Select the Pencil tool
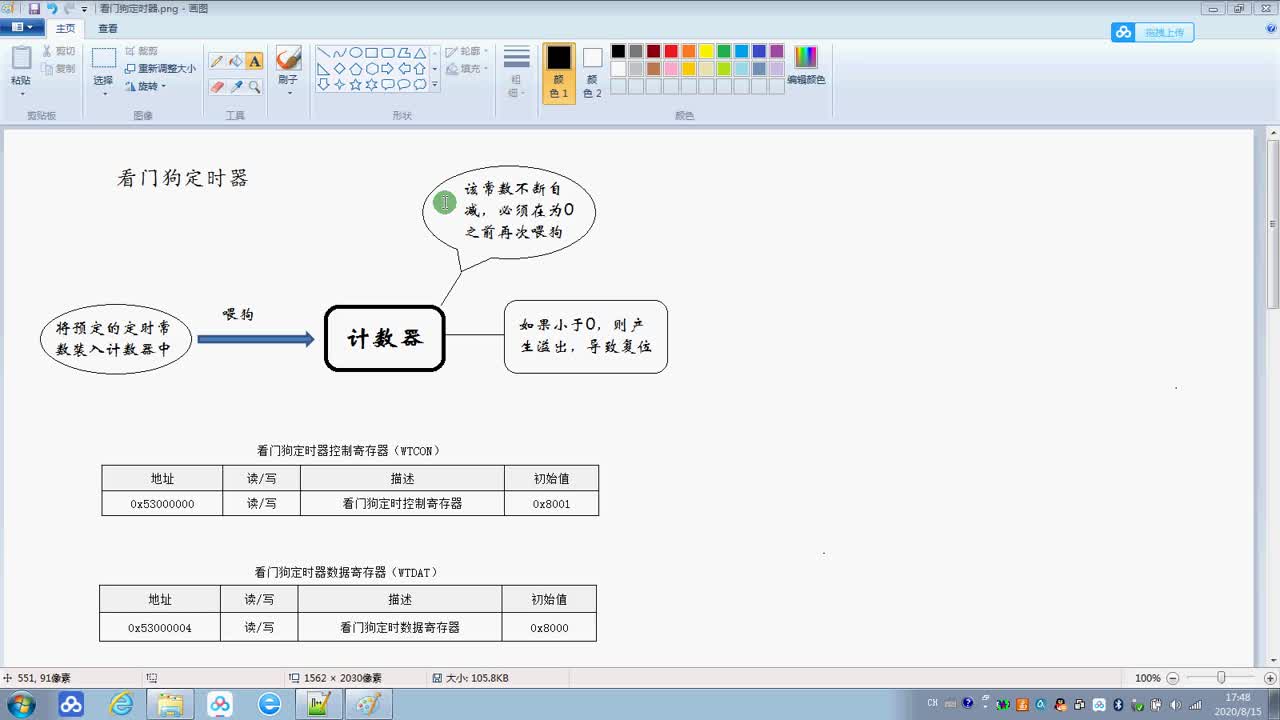 point(217,61)
